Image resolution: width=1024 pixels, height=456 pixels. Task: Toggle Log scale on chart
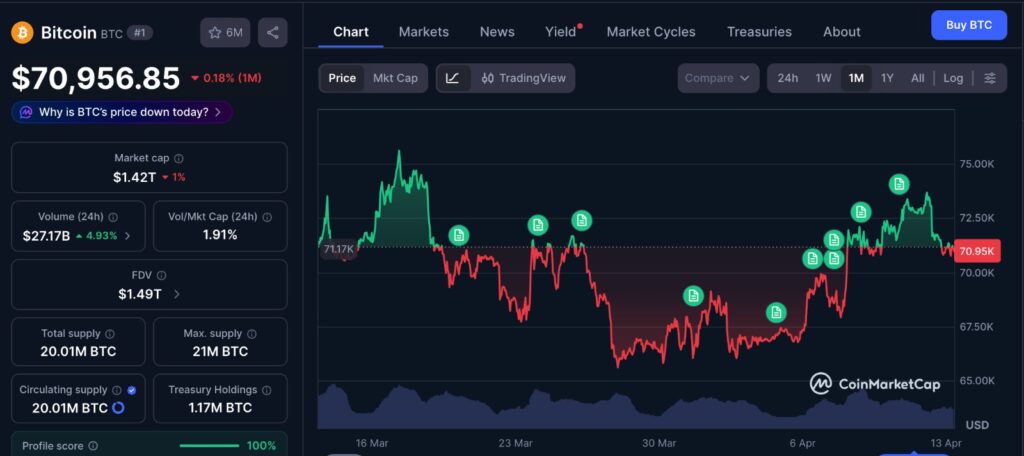pos(953,78)
